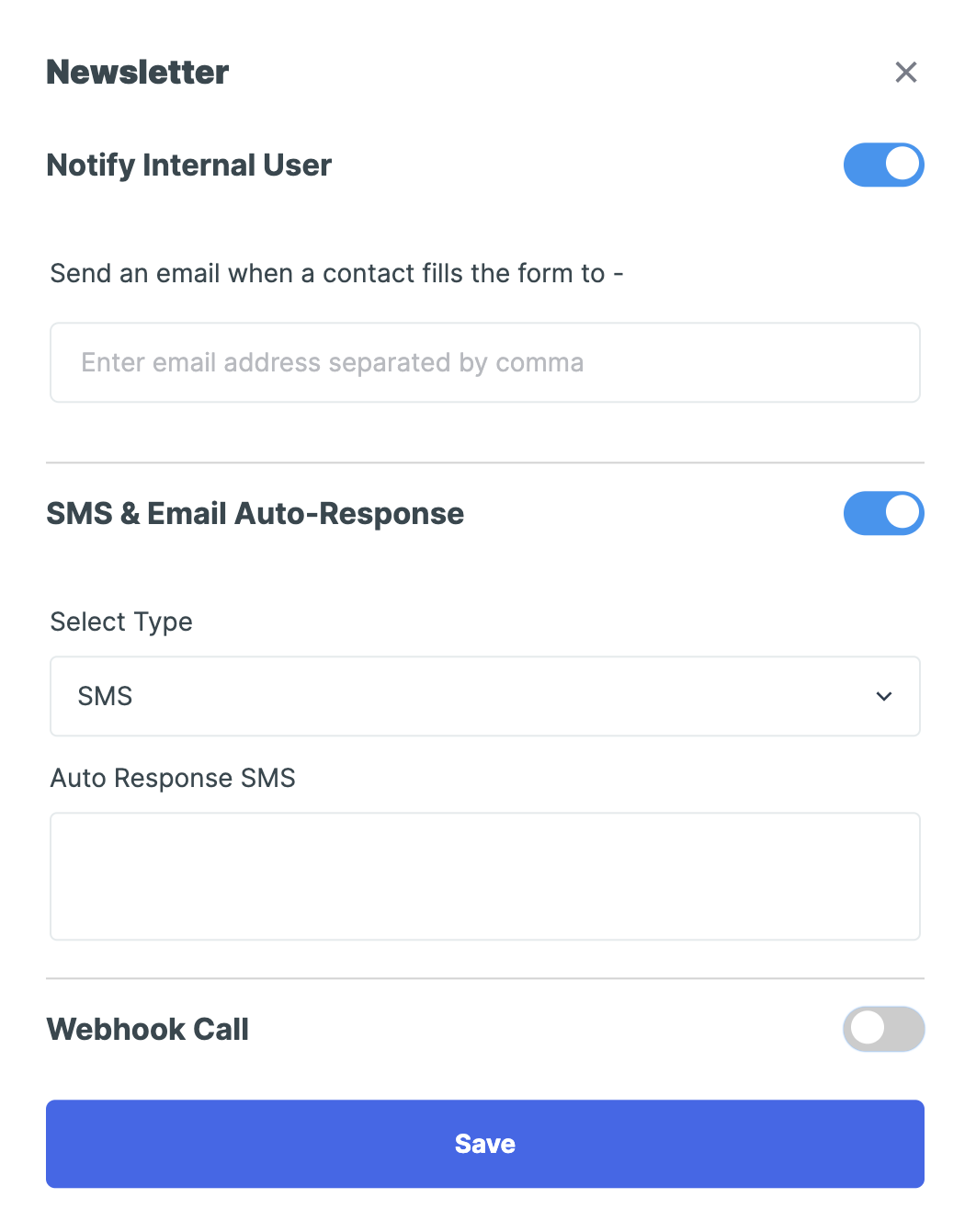
Task: Enable the Webhook Call toggle
Action: [883, 1029]
